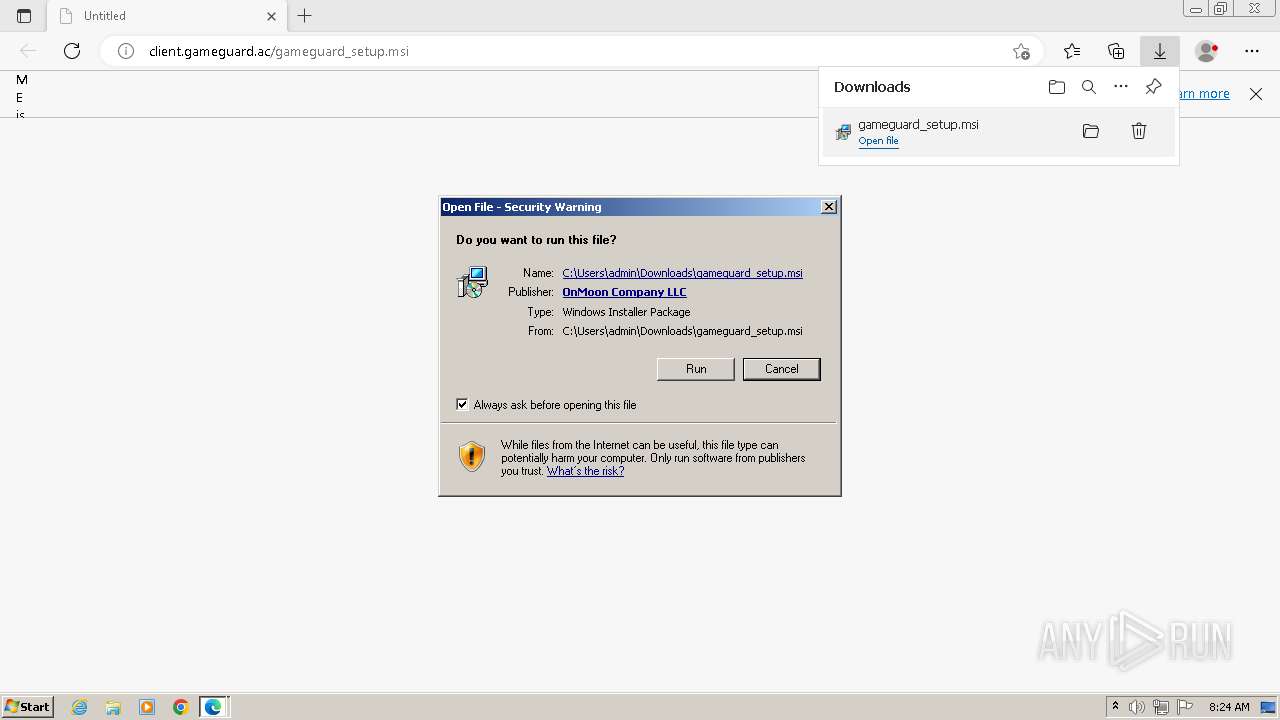Click the Show desktop button in tray
1280x720 pixels.
pos(1269,707)
